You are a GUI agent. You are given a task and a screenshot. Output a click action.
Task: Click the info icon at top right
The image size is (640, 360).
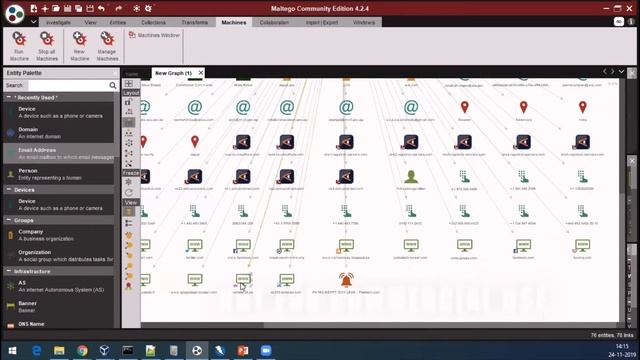click(x=631, y=22)
